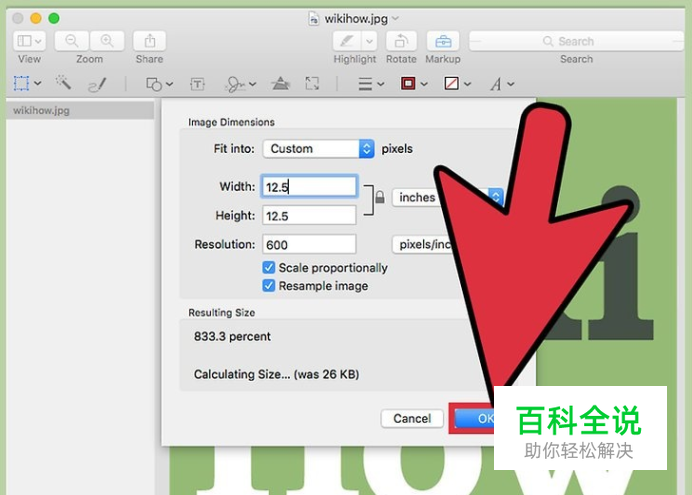The width and height of the screenshot is (692, 495).
Task: Open the Fit into Custom dropdown
Action: pyautogui.click(x=318, y=149)
